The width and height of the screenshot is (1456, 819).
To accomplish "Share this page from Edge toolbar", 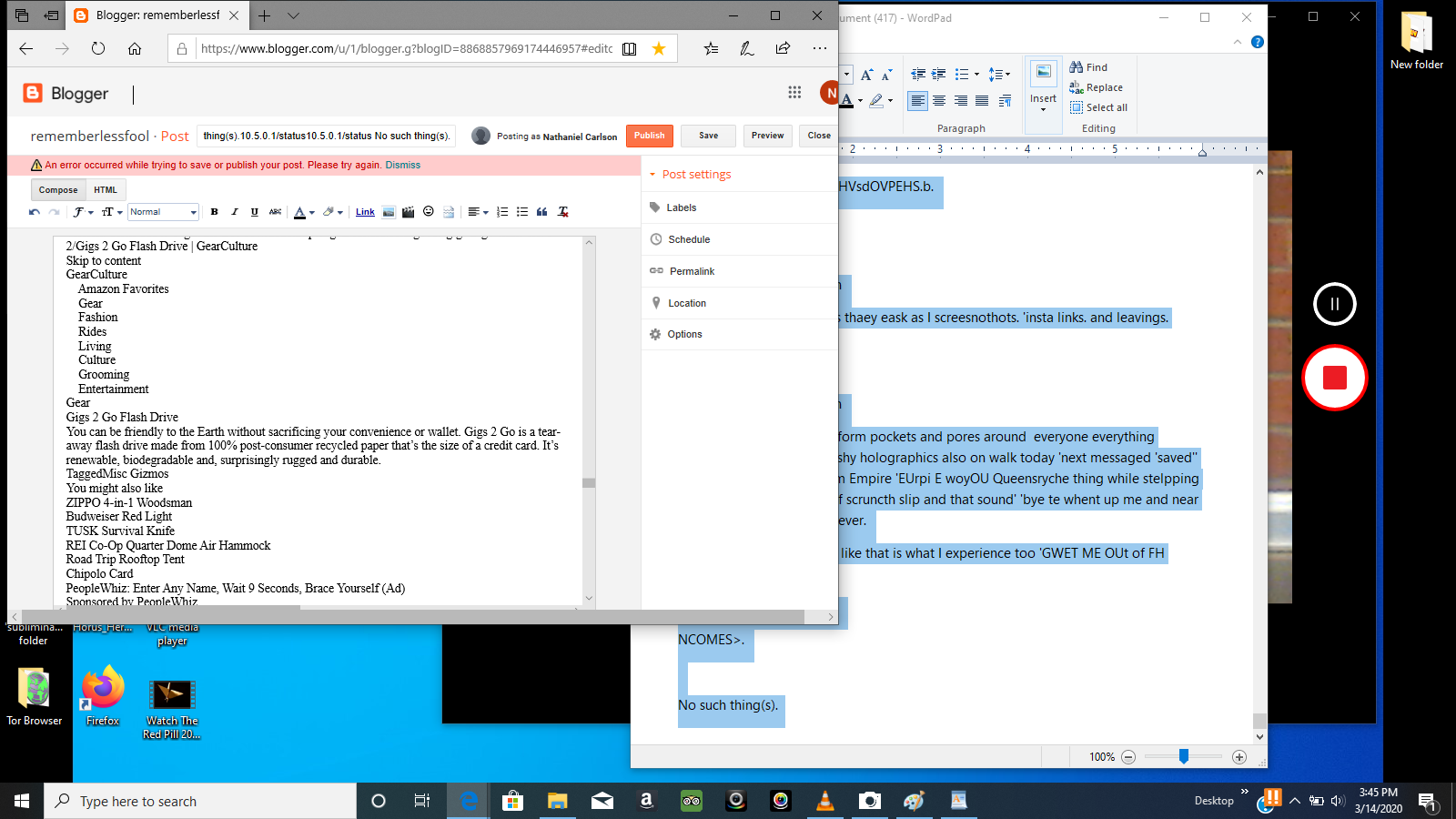I will 783,49.
